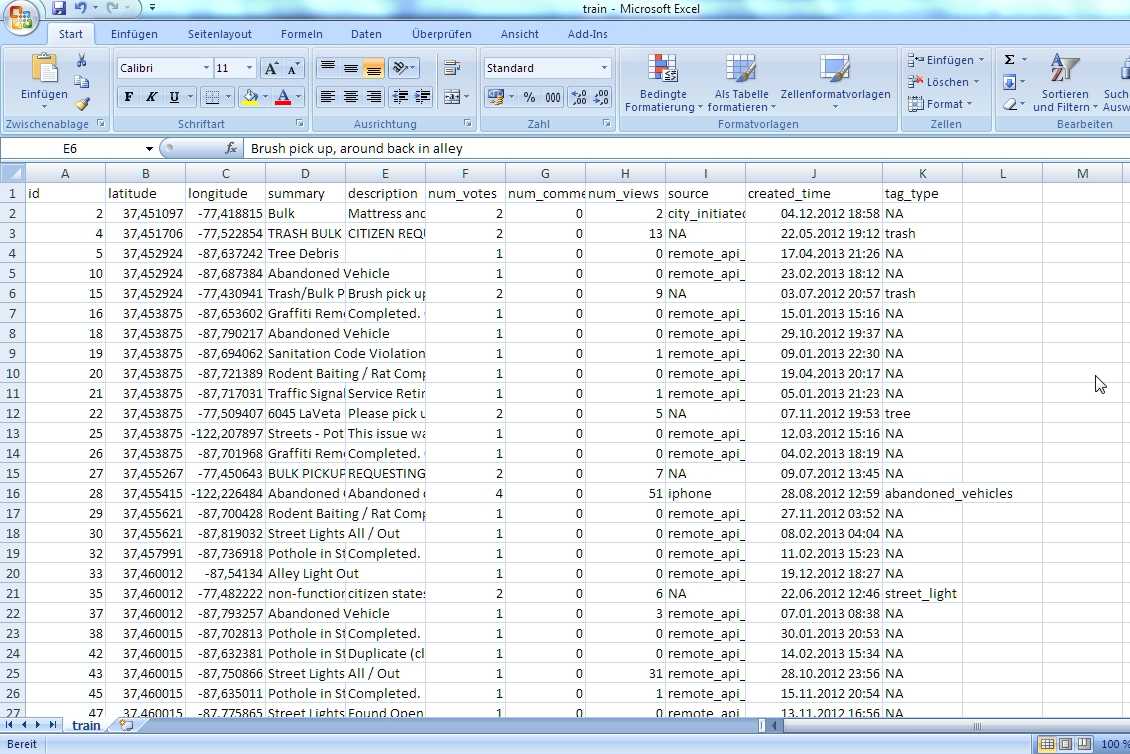This screenshot has width=1130, height=754.
Task: Click the Cut (scissors) icon
Action: click(81, 61)
